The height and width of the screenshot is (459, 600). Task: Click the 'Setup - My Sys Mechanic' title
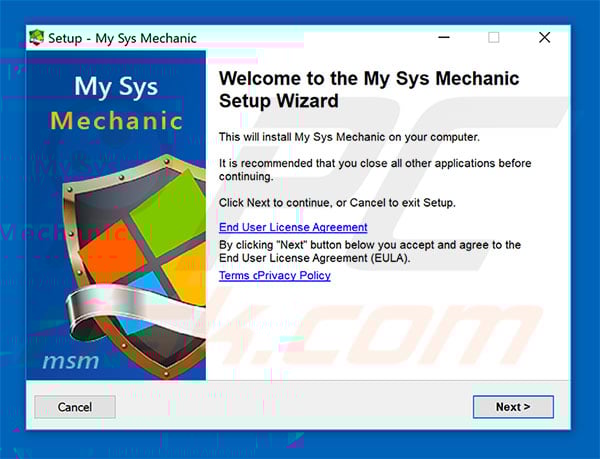[x=122, y=38]
